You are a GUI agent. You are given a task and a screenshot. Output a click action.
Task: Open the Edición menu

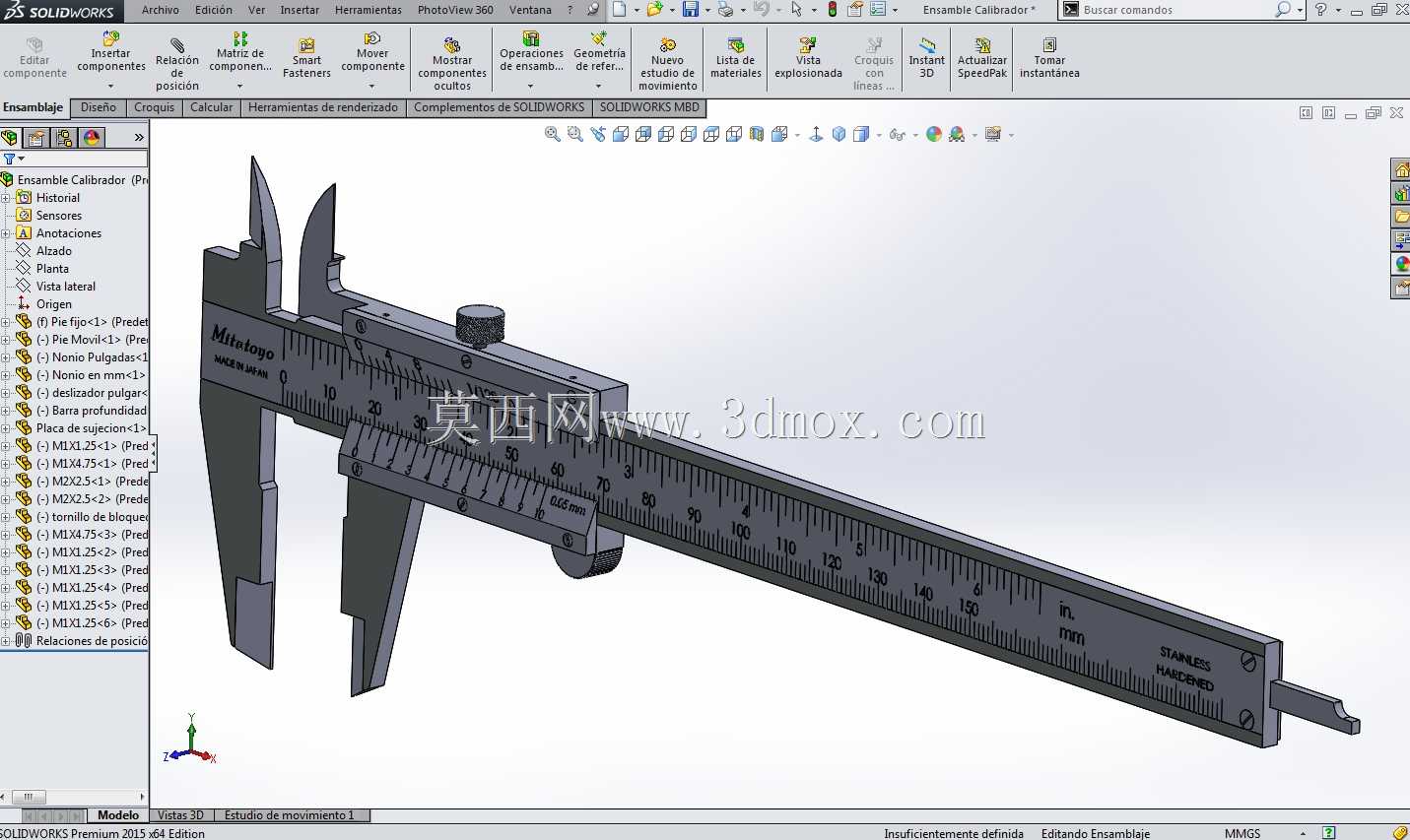coord(214,10)
